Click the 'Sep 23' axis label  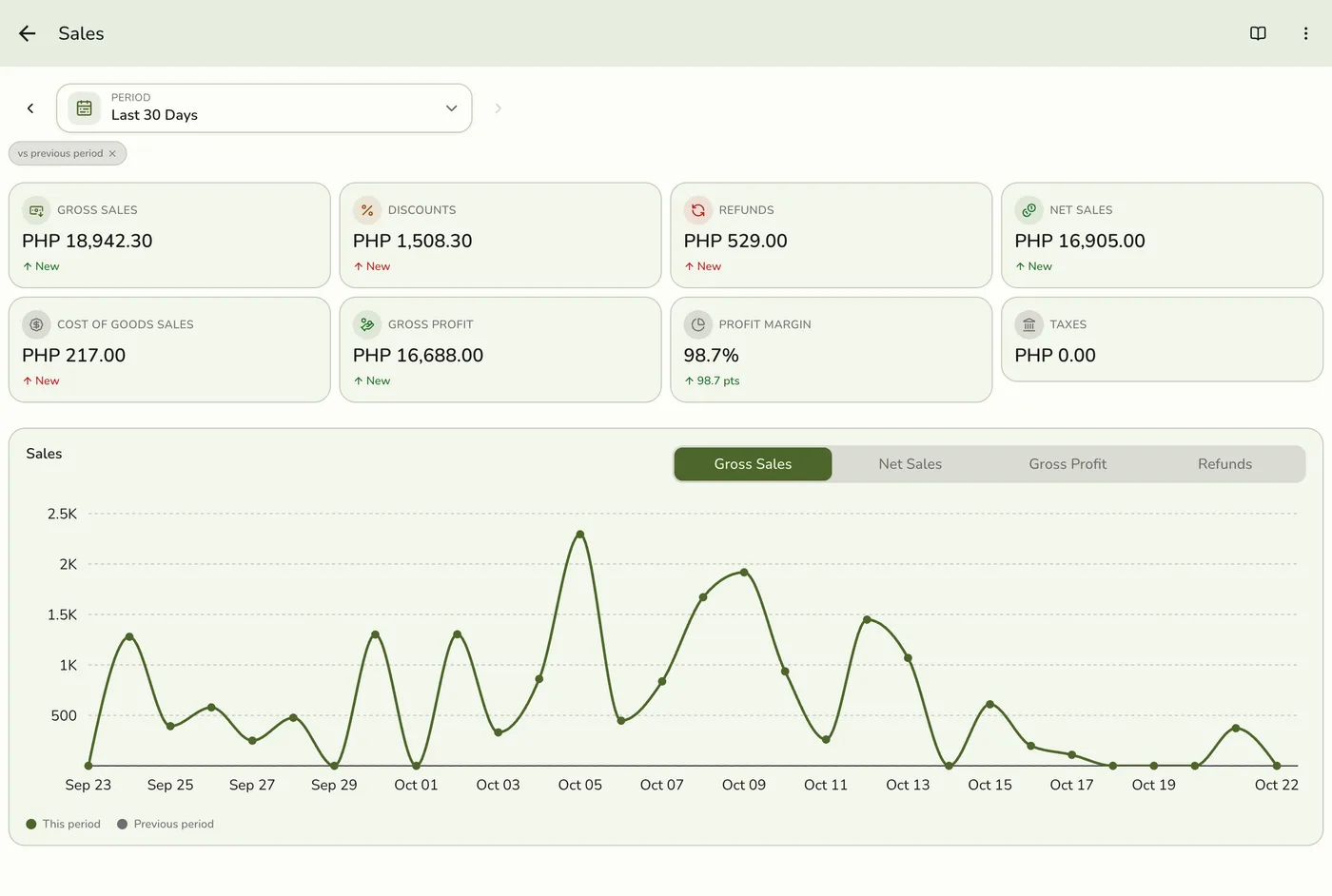(88, 785)
